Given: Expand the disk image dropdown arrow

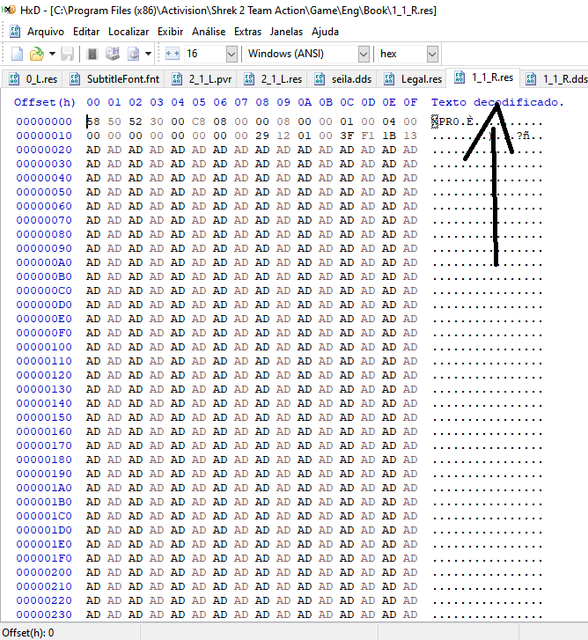Looking at the screenshot, I should (148, 54).
